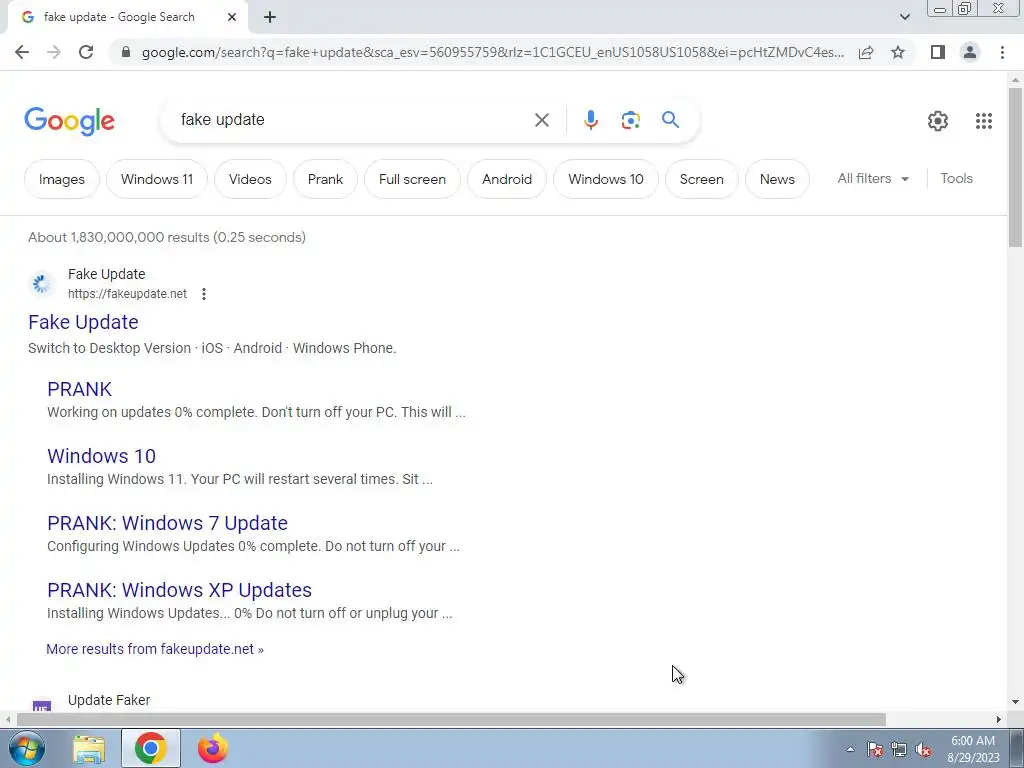
Task: Clear the search box text
Action: 541,120
